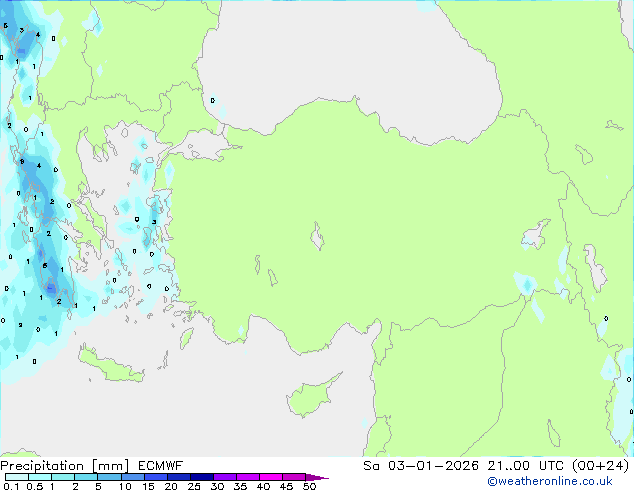The width and height of the screenshot is (634, 490).
Task: Click the forecast offset '(00+24)'
Action: tap(600, 466)
